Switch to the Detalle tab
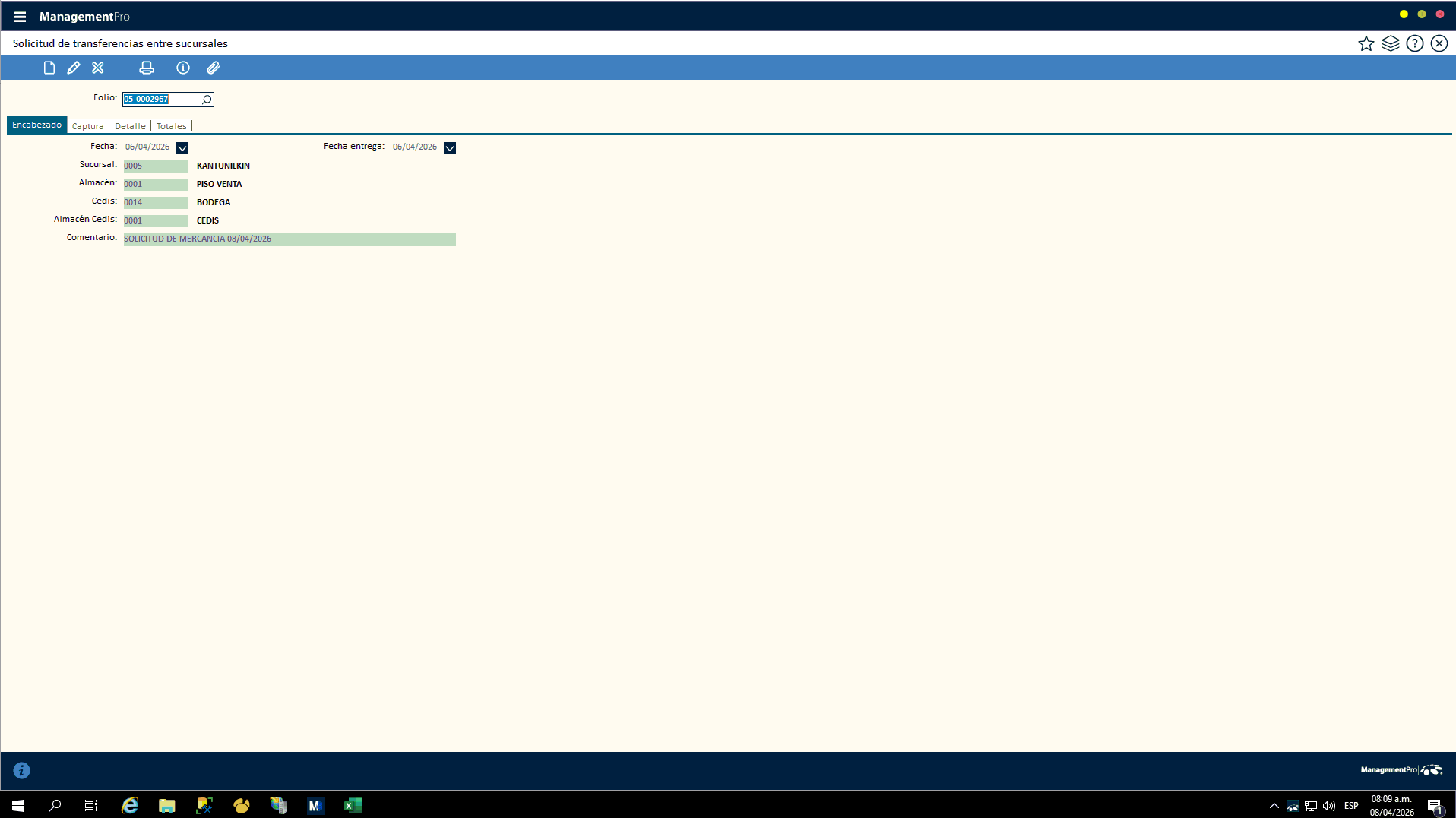The height and width of the screenshot is (818, 1456). pos(130,126)
